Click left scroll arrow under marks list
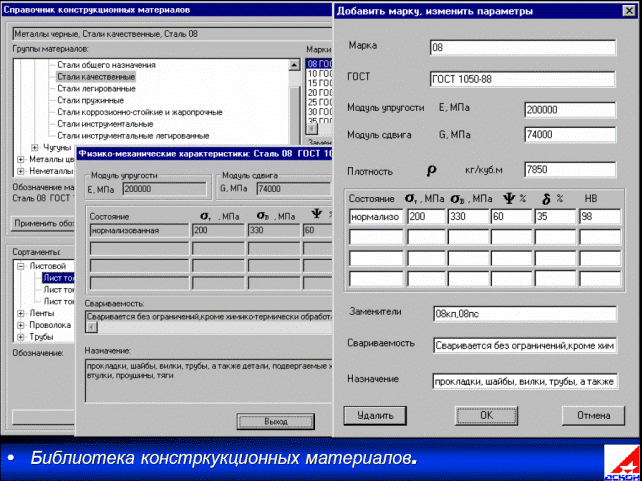642x481 pixels. [x=312, y=129]
